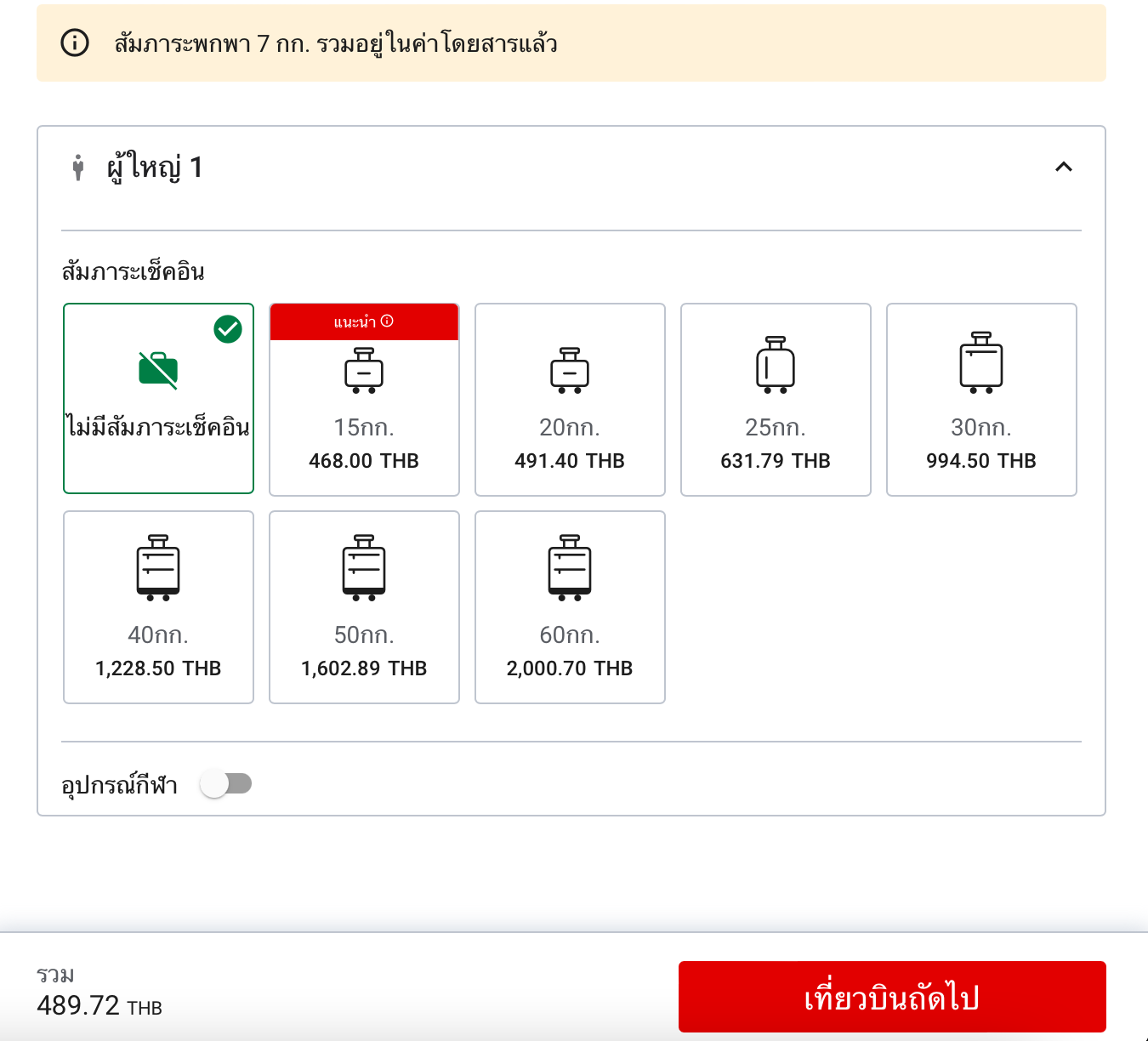Choose the 2,000.70 THB baggage card

click(x=570, y=606)
